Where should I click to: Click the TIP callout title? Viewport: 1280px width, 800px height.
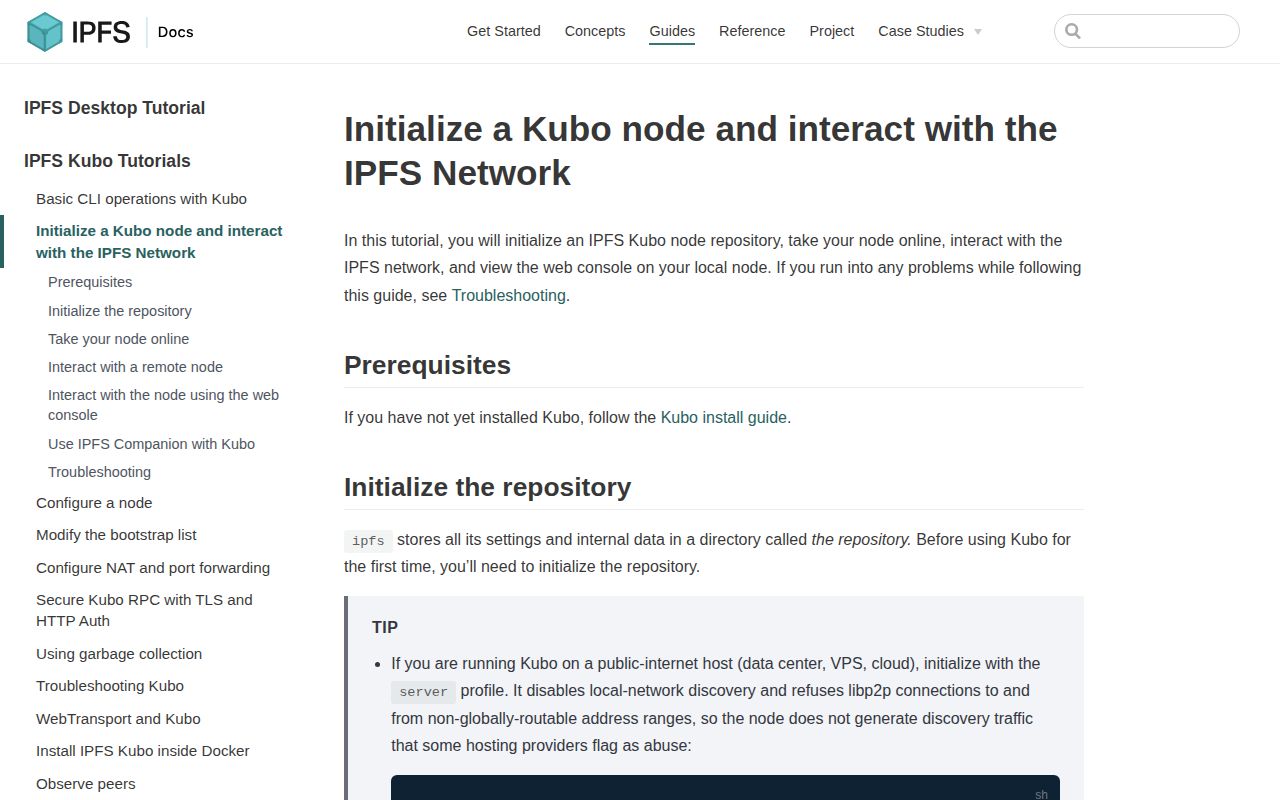click(385, 628)
